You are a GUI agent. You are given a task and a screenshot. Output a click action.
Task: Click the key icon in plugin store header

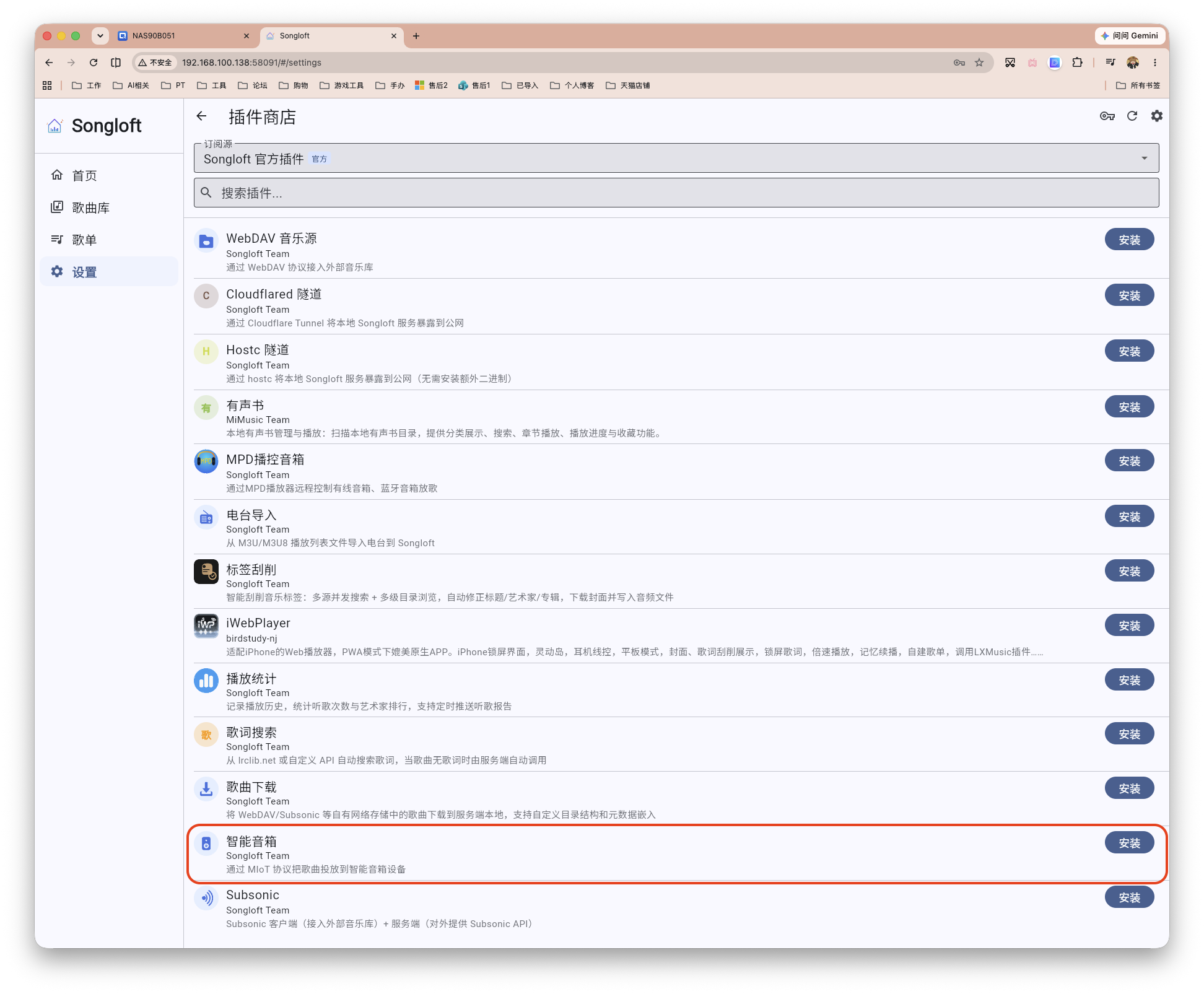click(x=1107, y=116)
